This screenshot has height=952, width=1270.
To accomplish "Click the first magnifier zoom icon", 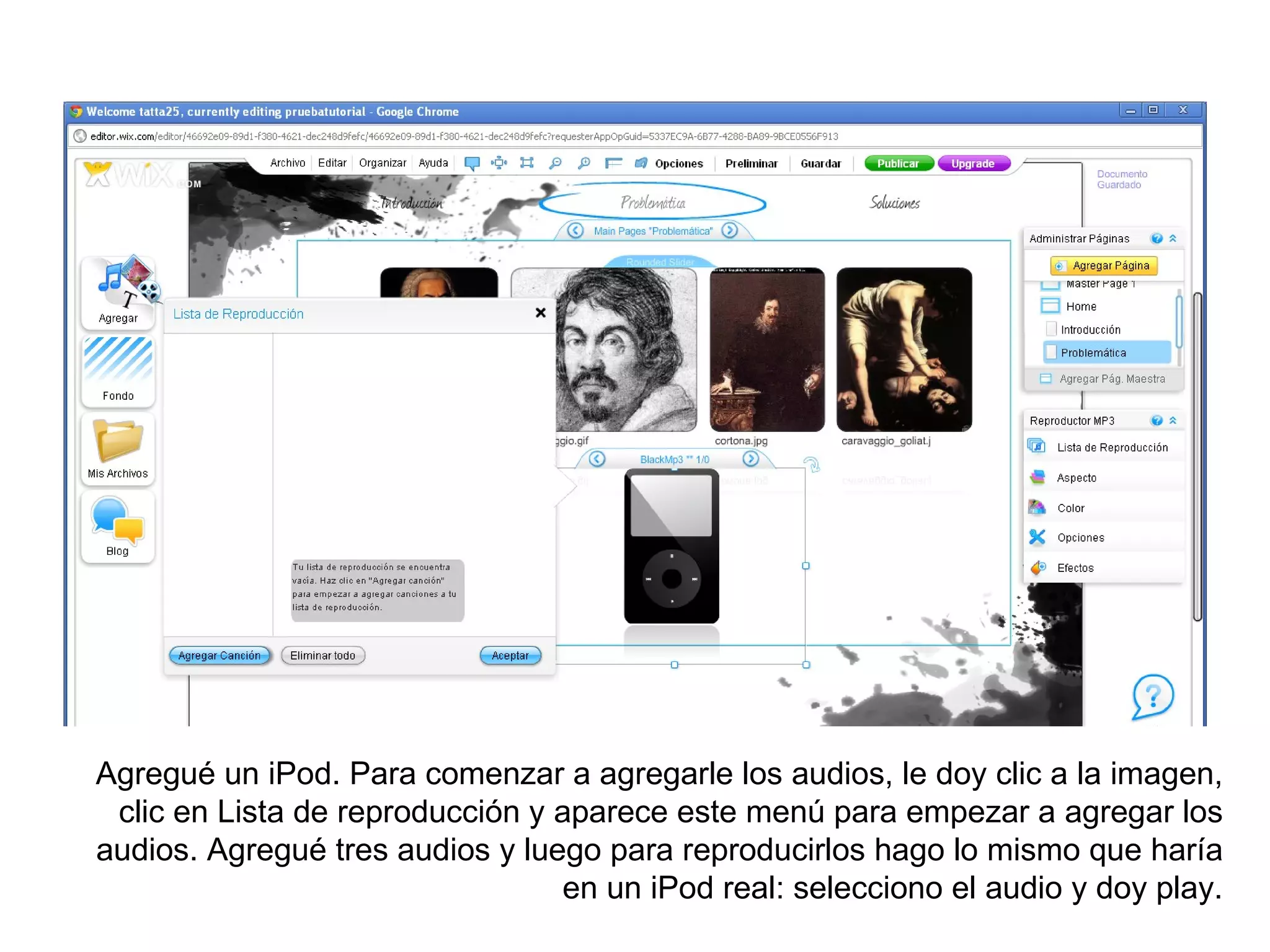I will tap(555, 163).
